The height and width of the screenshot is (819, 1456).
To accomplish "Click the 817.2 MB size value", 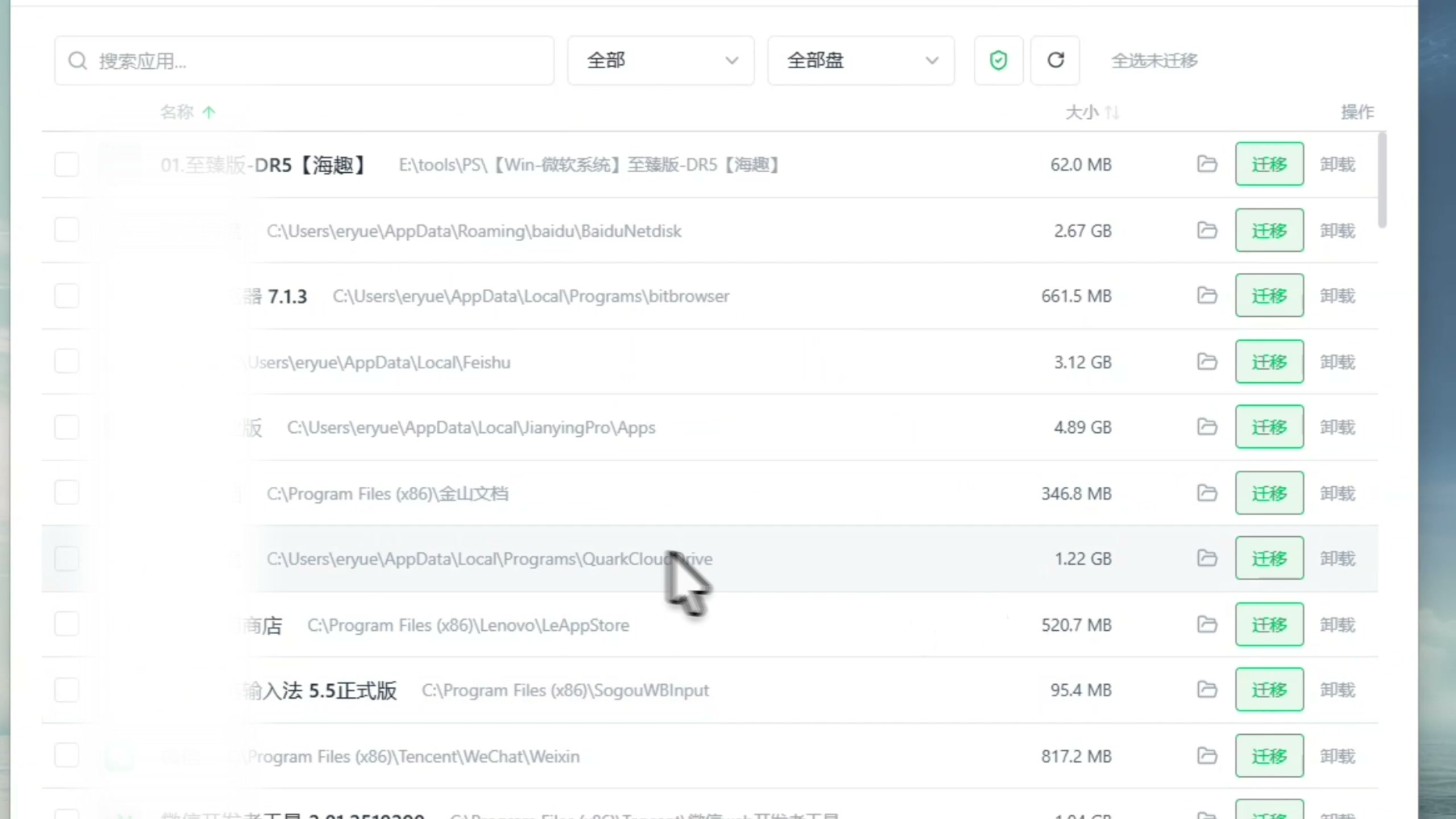I will pyautogui.click(x=1076, y=756).
